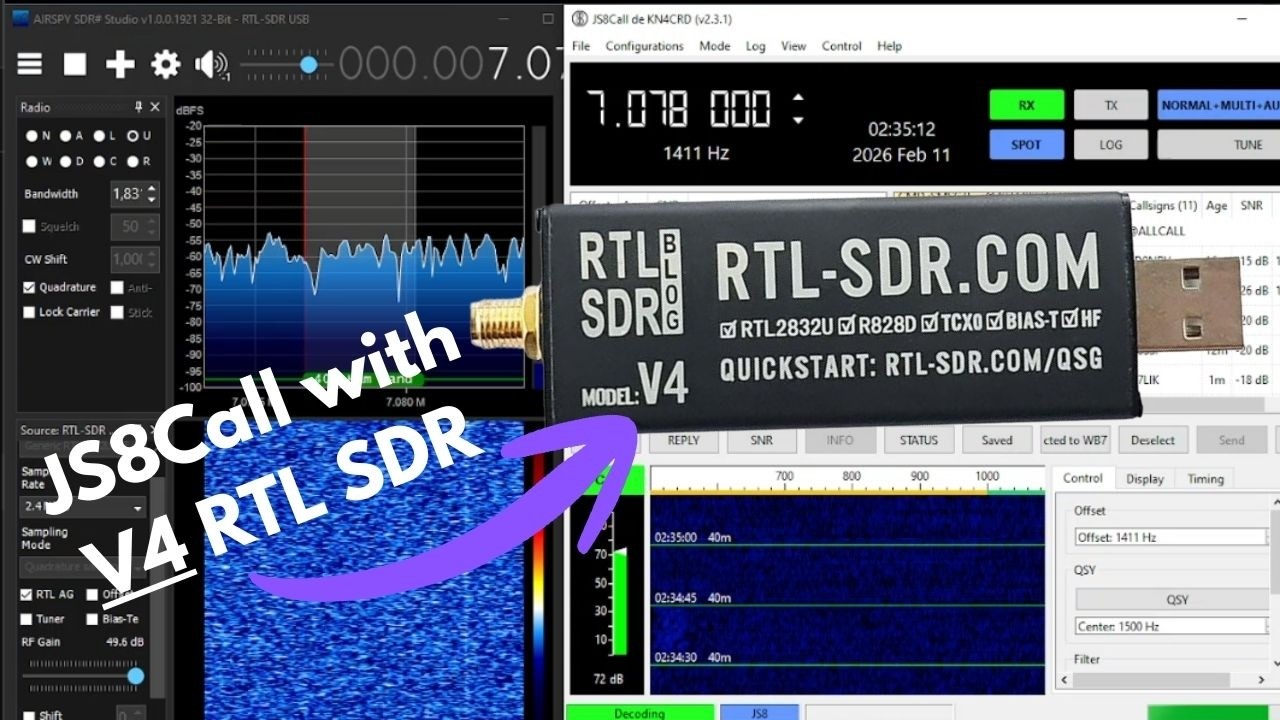Viewport: 1280px width, 720px height.
Task: Open SDR# configuration gear icon
Action: tap(165, 65)
